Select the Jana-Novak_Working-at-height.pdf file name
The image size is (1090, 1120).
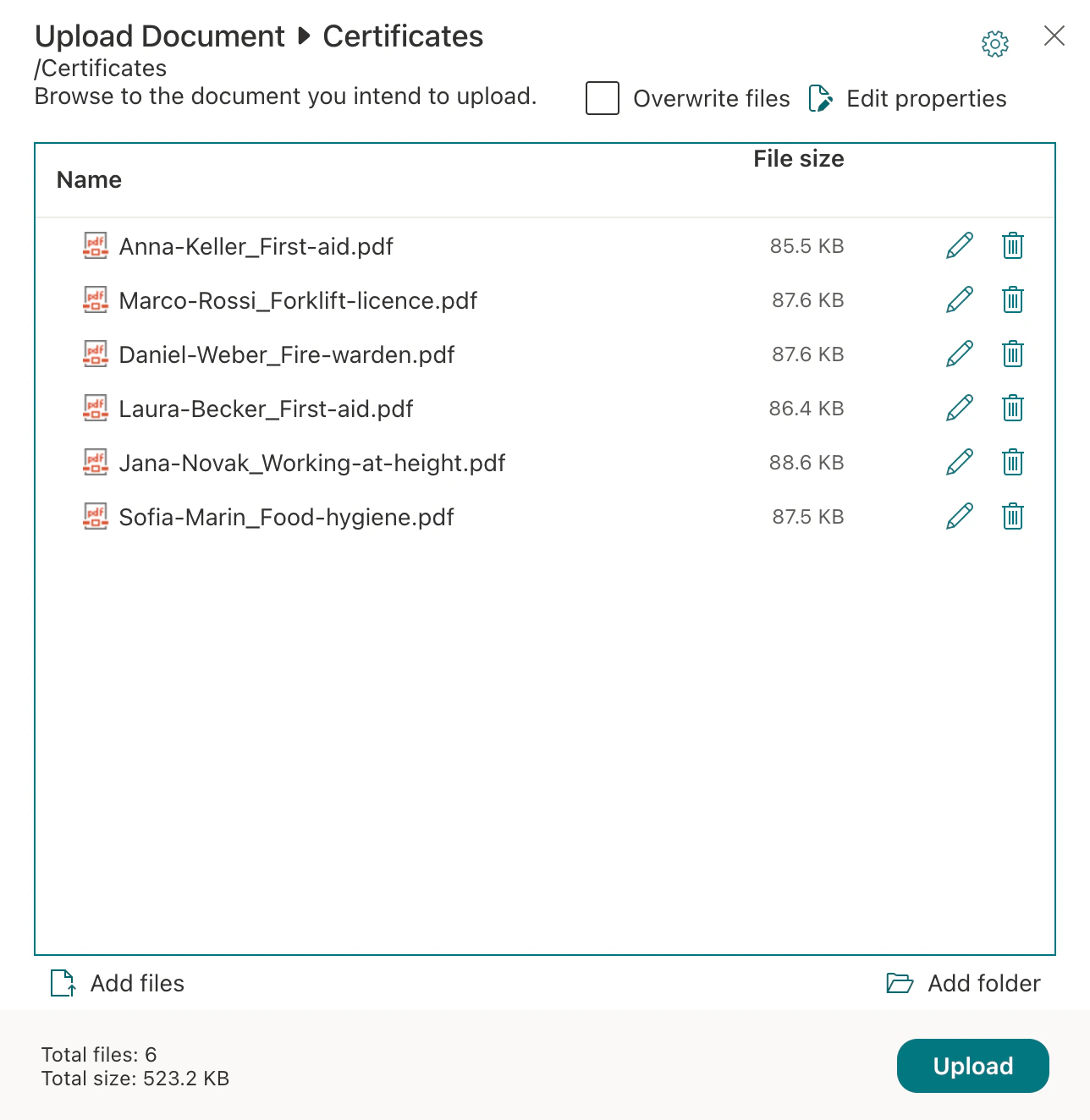pos(312,463)
